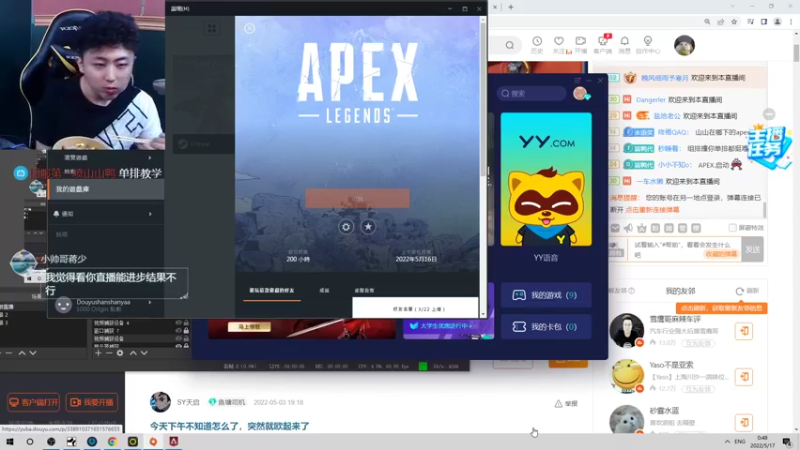Favorite Apex Legends with the star icon
The width and height of the screenshot is (800, 450).
tap(368, 227)
